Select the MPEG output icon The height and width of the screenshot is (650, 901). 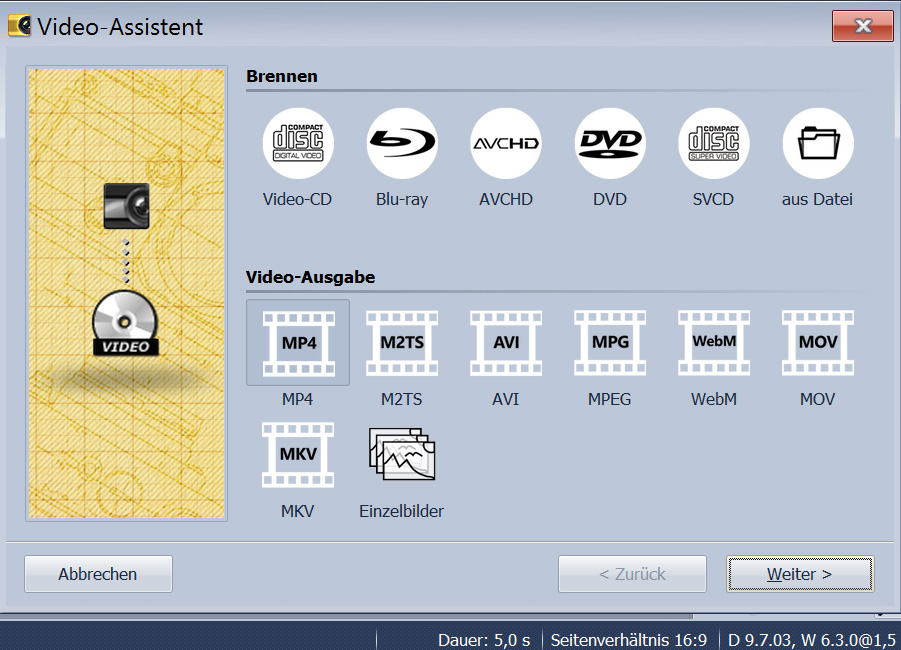[x=610, y=343]
